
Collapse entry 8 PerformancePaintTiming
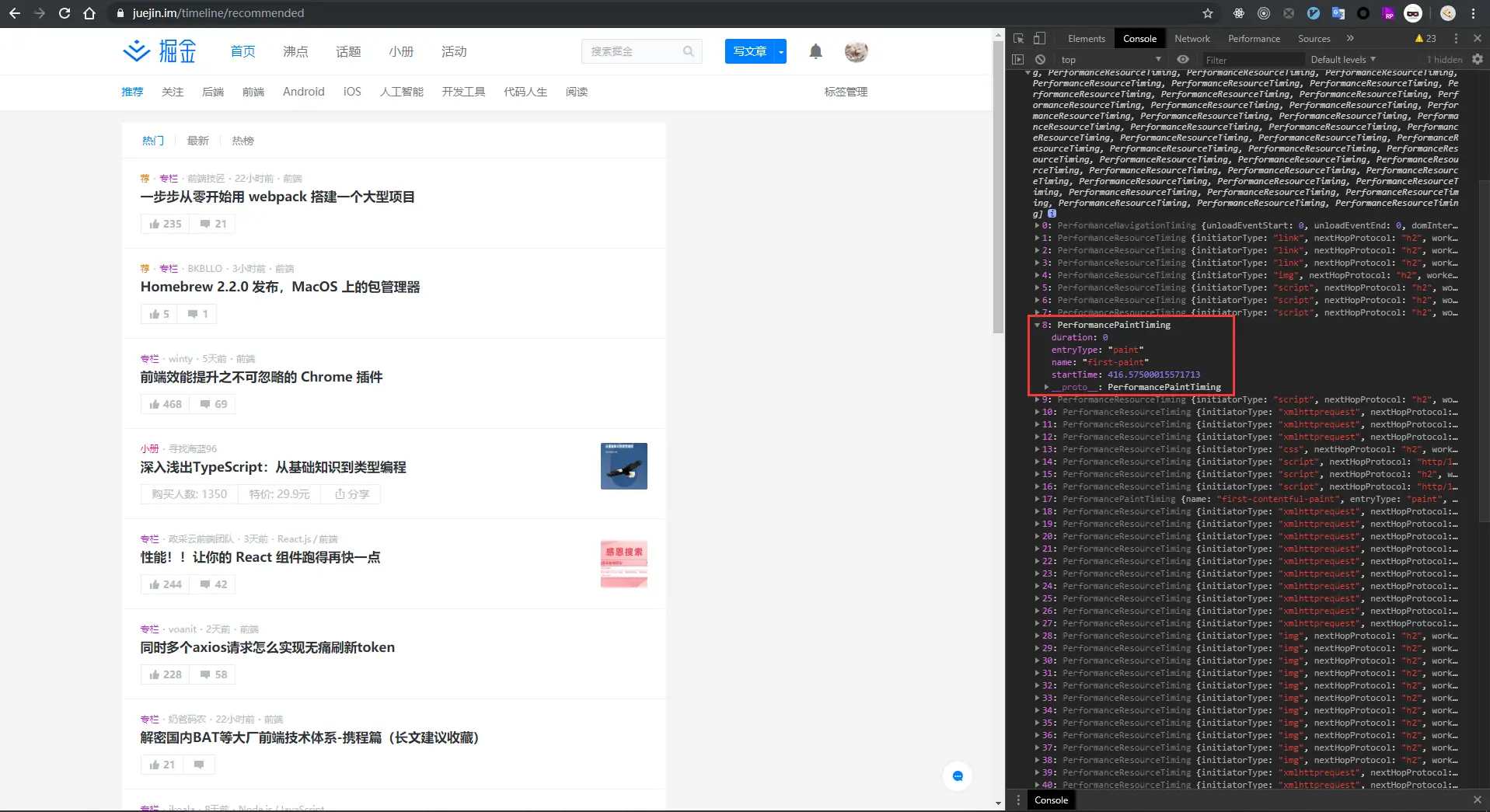(x=1037, y=325)
